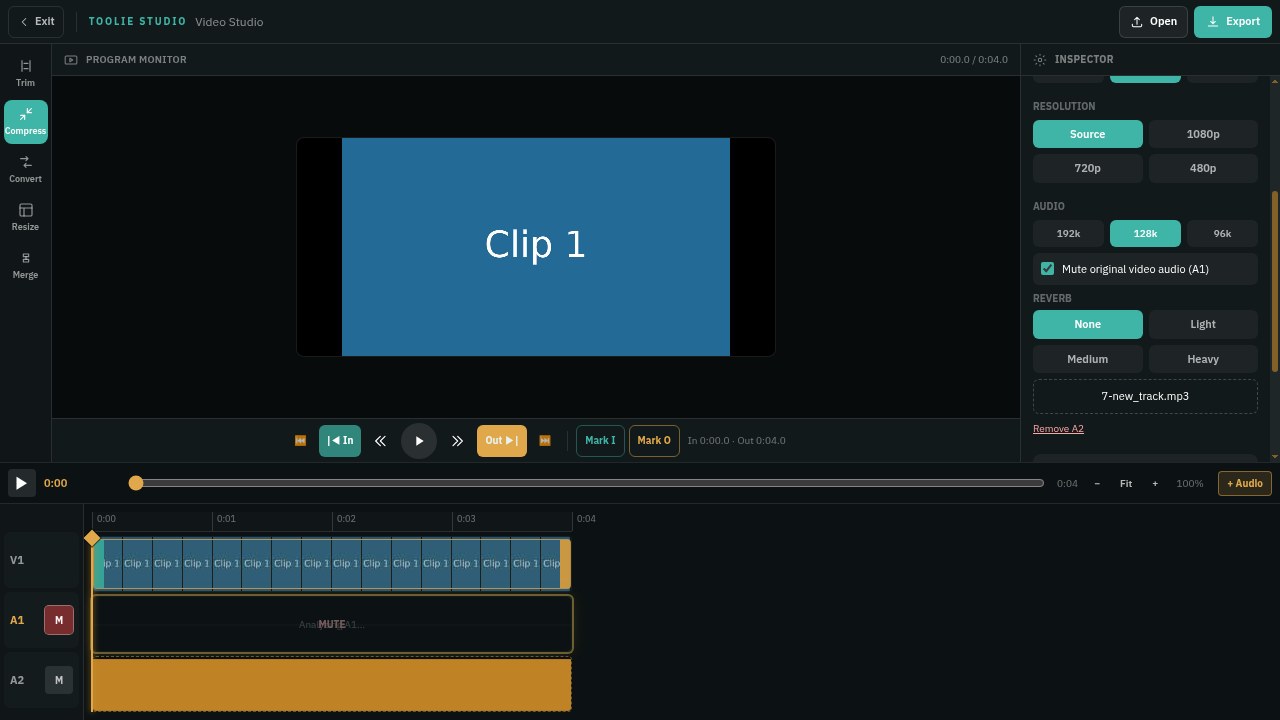Apply Medium reverb
The width and height of the screenshot is (1280, 720).
click(1088, 359)
